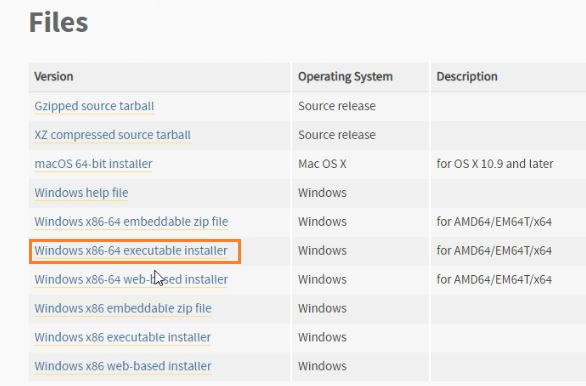Select 'for OS X 10.9 and later' text
Image resolution: width=586 pixels, height=386 pixels.
pos(495,164)
